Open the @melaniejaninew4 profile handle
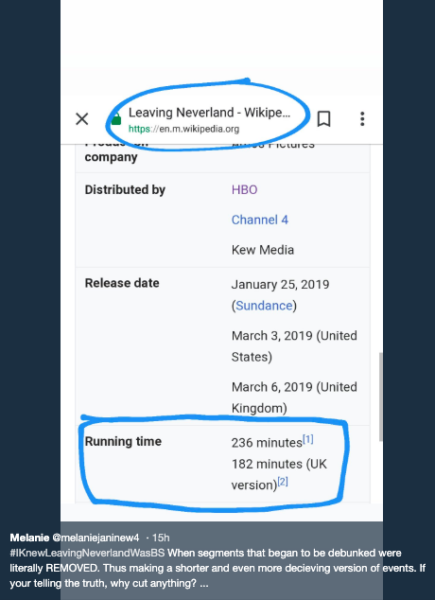This screenshot has width=435, height=600. point(96,538)
